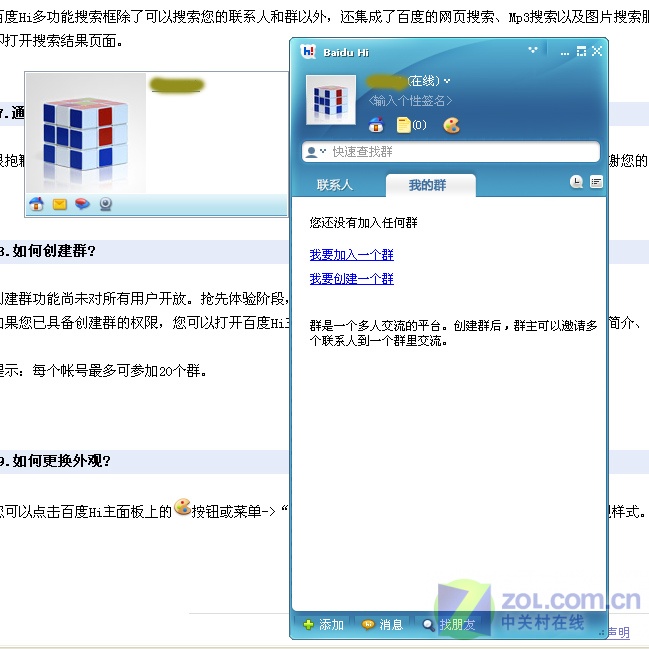Click the red chat bubble icon on contact card

(x=82, y=204)
